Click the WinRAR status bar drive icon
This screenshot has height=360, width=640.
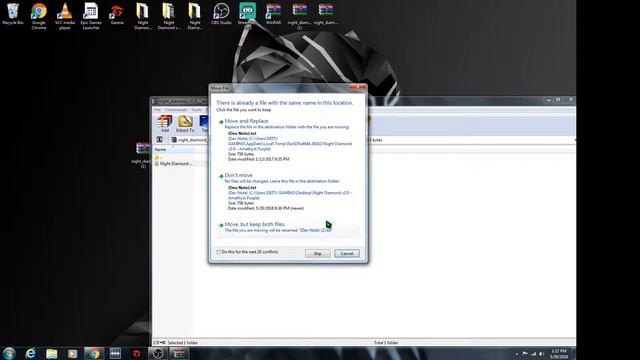tap(156, 342)
